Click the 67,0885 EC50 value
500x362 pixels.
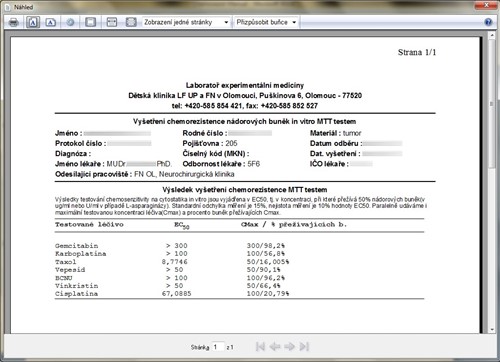(x=177, y=294)
